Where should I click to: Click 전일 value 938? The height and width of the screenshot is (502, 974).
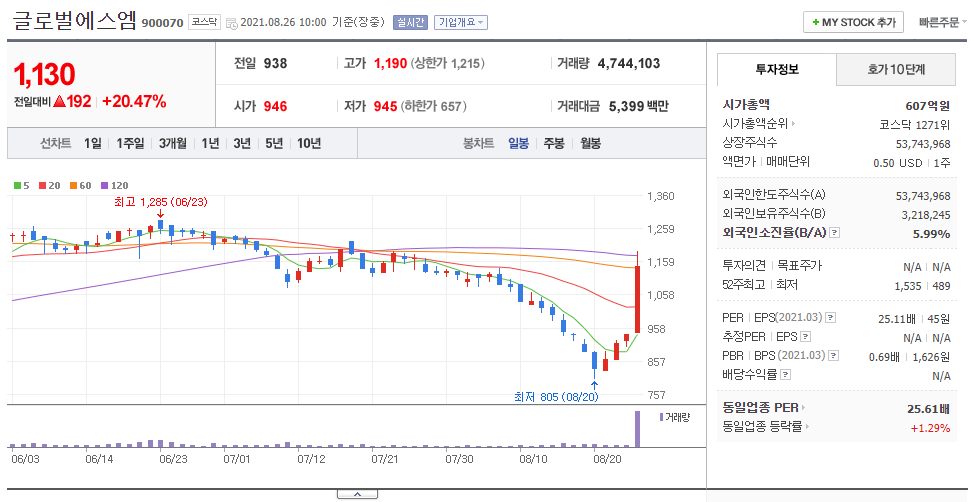tap(275, 63)
